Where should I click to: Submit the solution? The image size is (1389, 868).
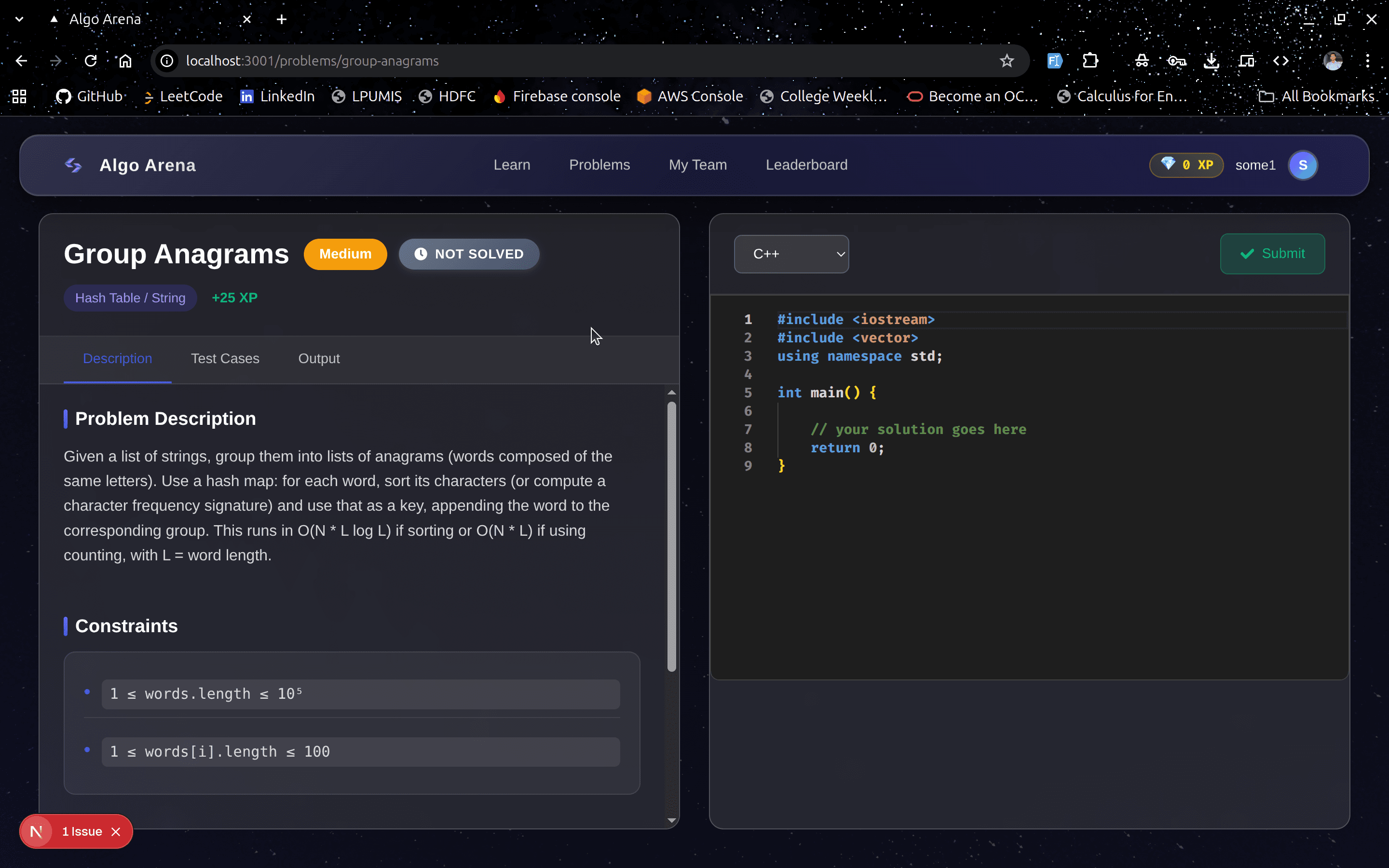[1272, 254]
